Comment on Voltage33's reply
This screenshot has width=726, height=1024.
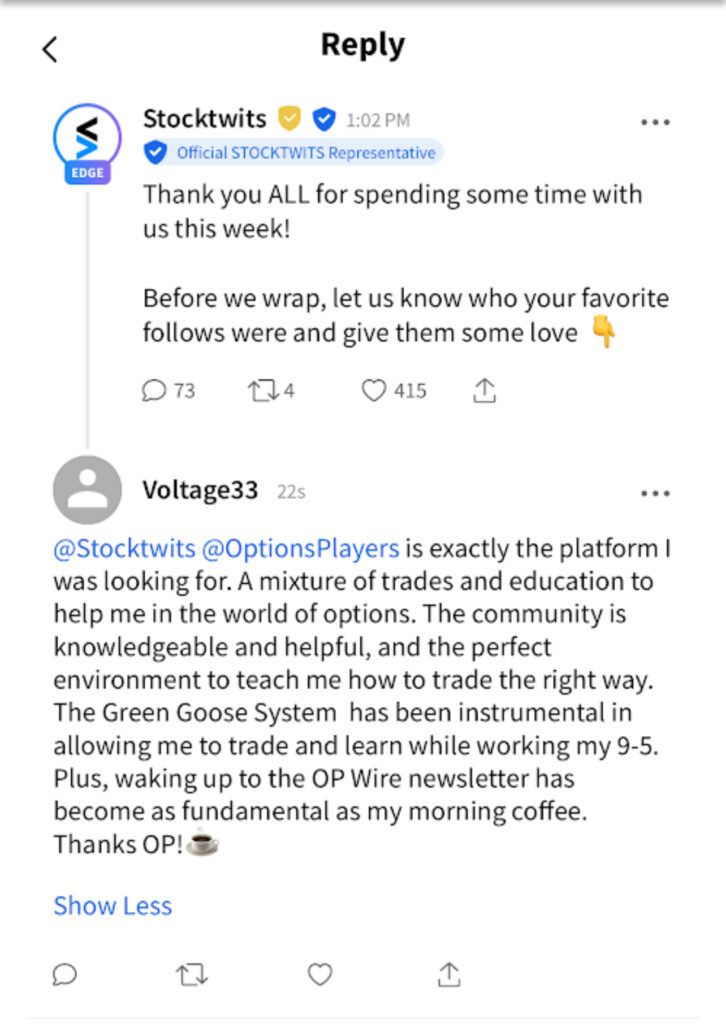click(65, 974)
